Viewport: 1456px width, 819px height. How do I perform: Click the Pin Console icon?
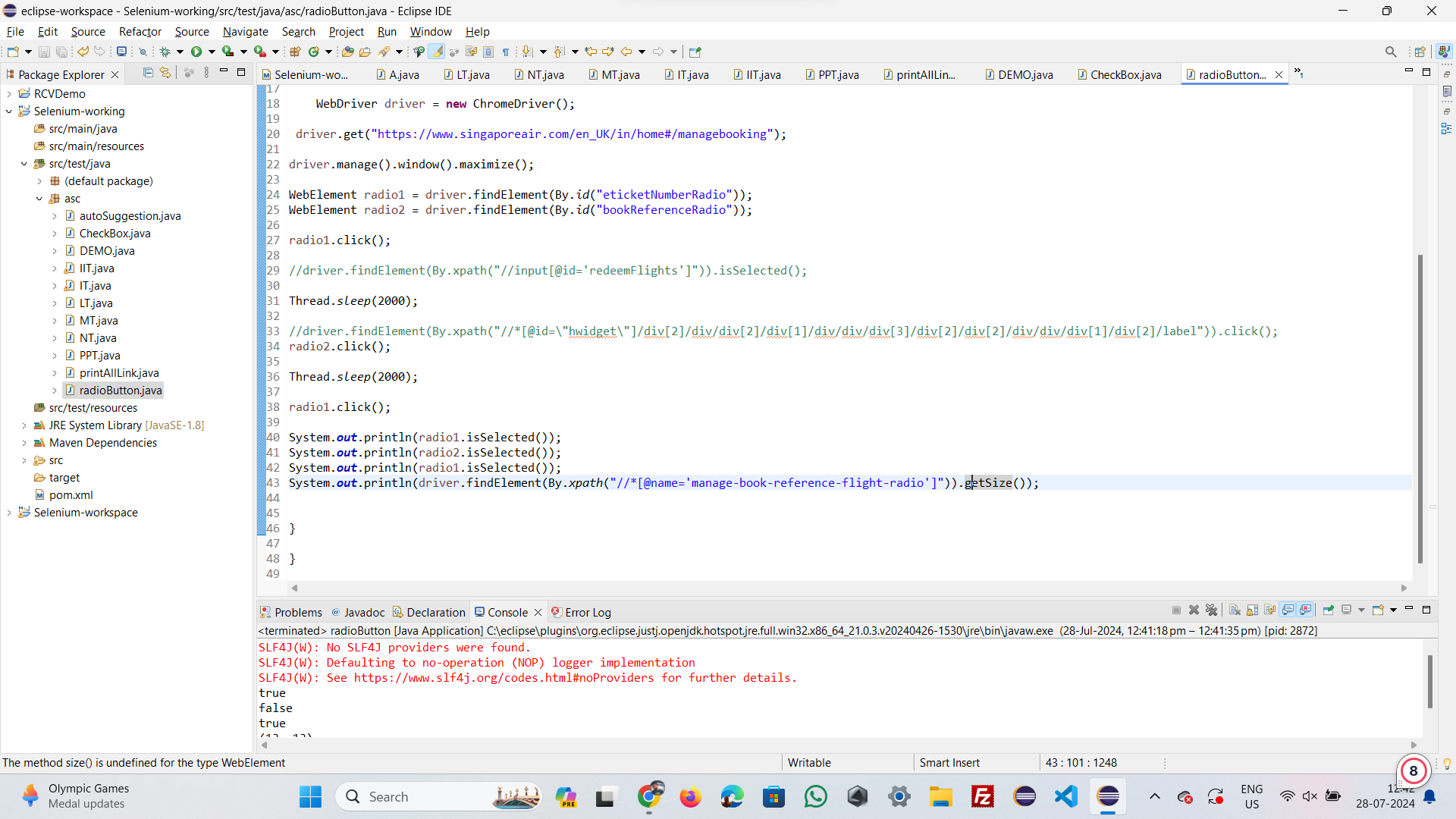[1328, 610]
